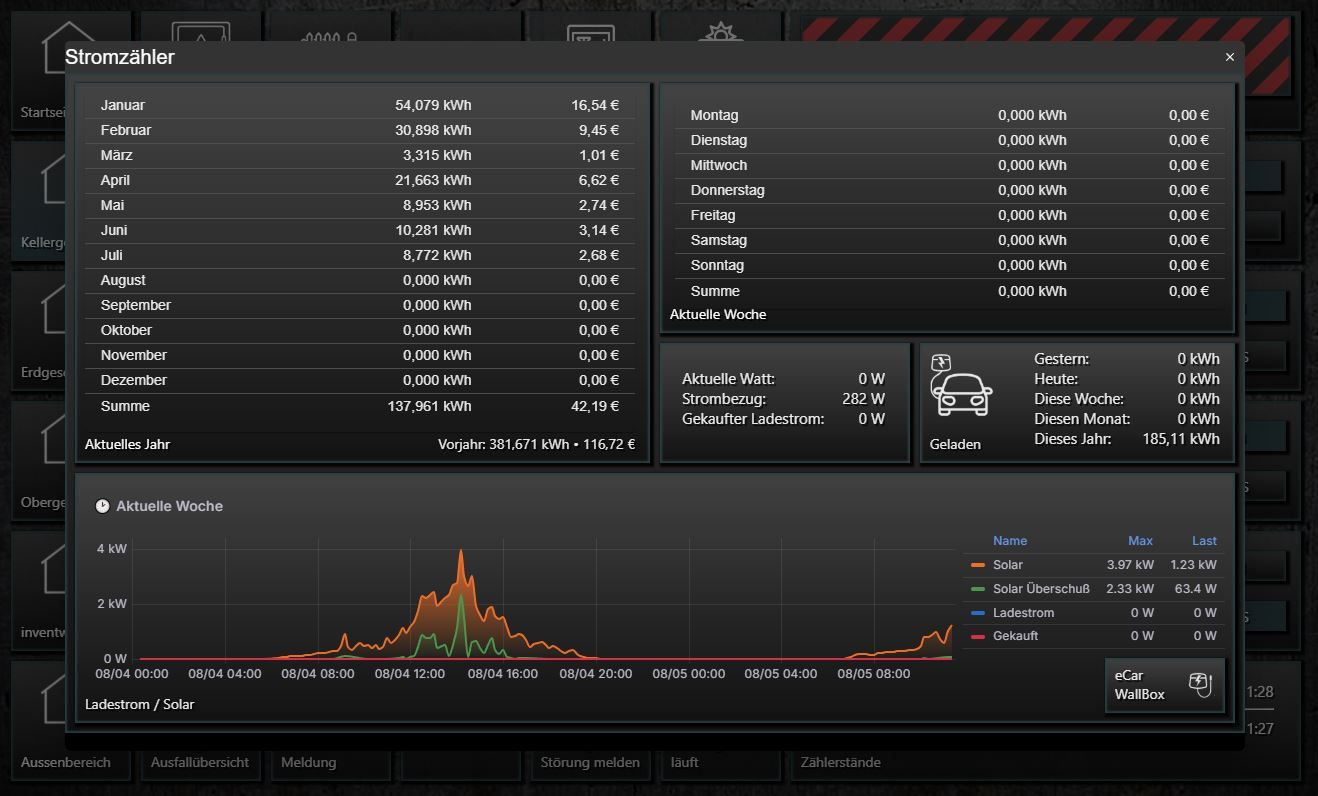1318x796 pixels.
Task: Click the Mittwoch row label
Action: [719, 165]
